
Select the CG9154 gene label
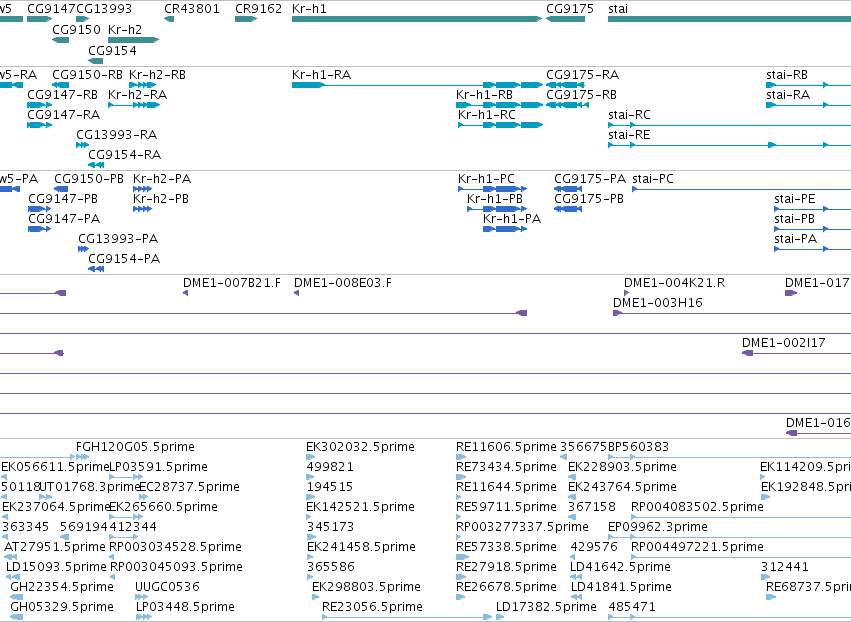112,50
